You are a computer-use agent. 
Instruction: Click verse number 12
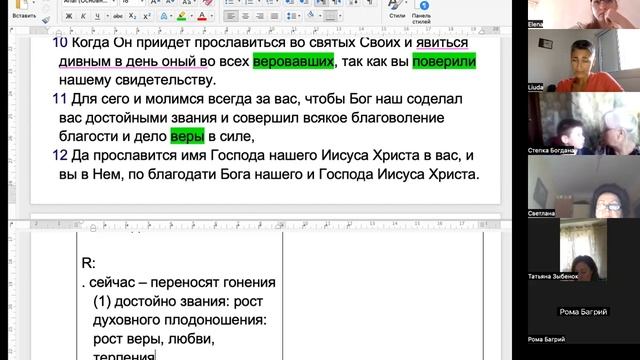point(60,156)
